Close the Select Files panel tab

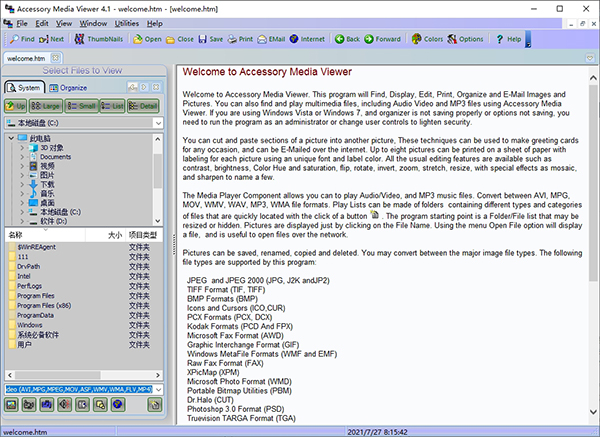(156, 87)
